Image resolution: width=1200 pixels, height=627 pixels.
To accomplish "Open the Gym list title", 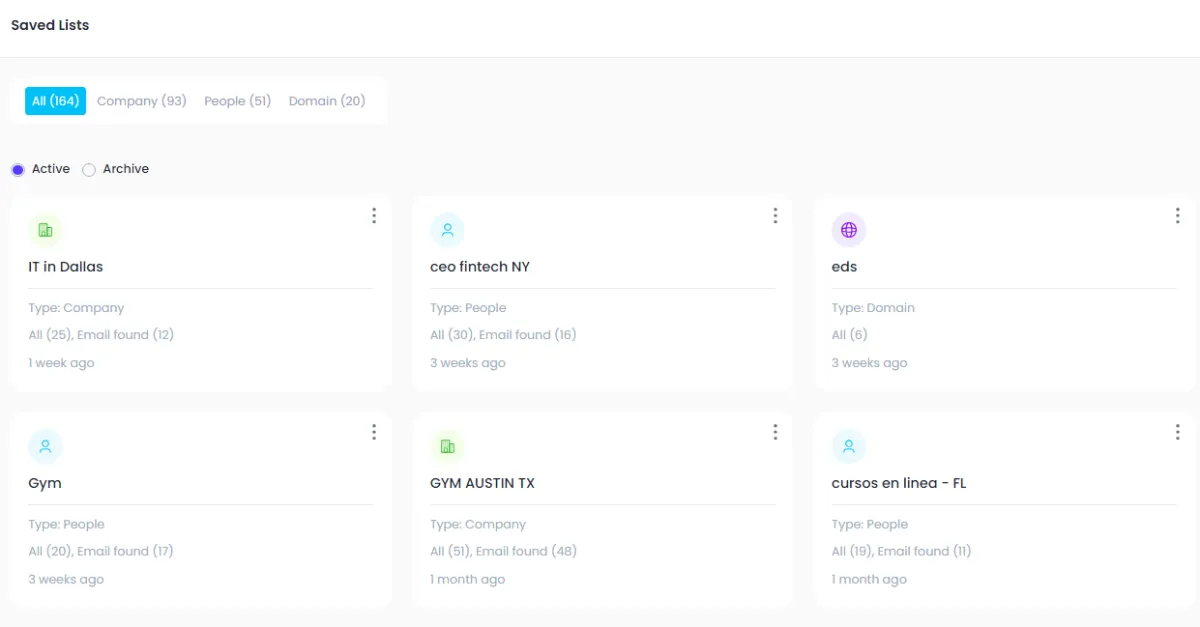I will point(45,483).
